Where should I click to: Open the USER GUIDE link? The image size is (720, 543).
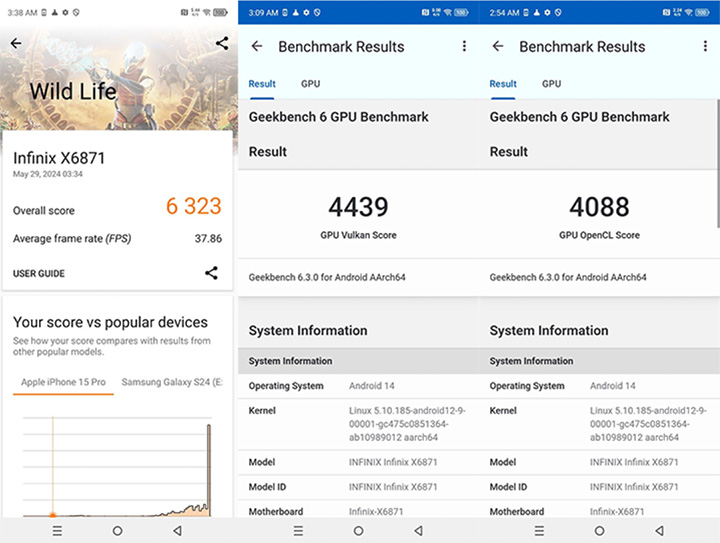pyautogui.click(x=39, y=273)
